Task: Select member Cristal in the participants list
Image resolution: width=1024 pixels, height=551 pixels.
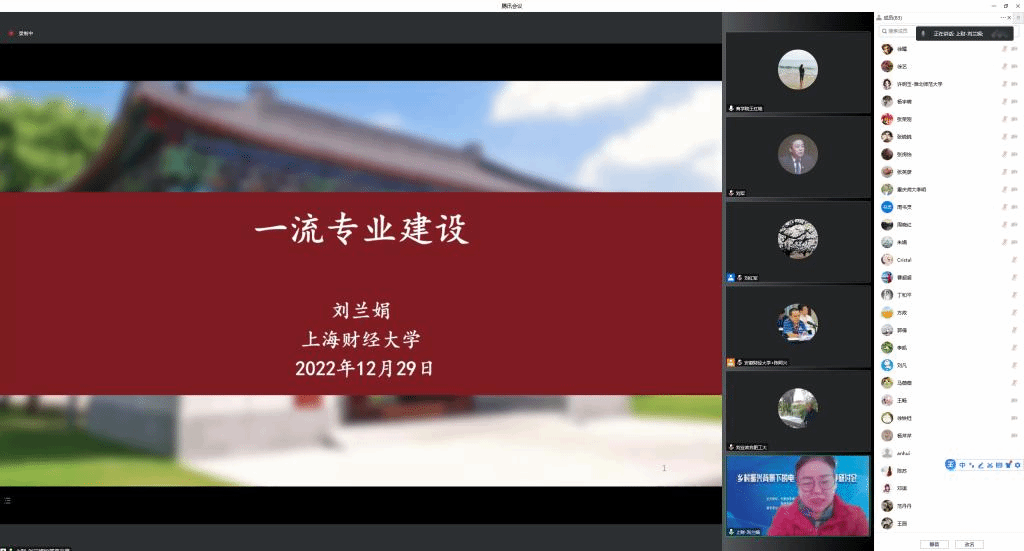Action: [x=903, y=260]
